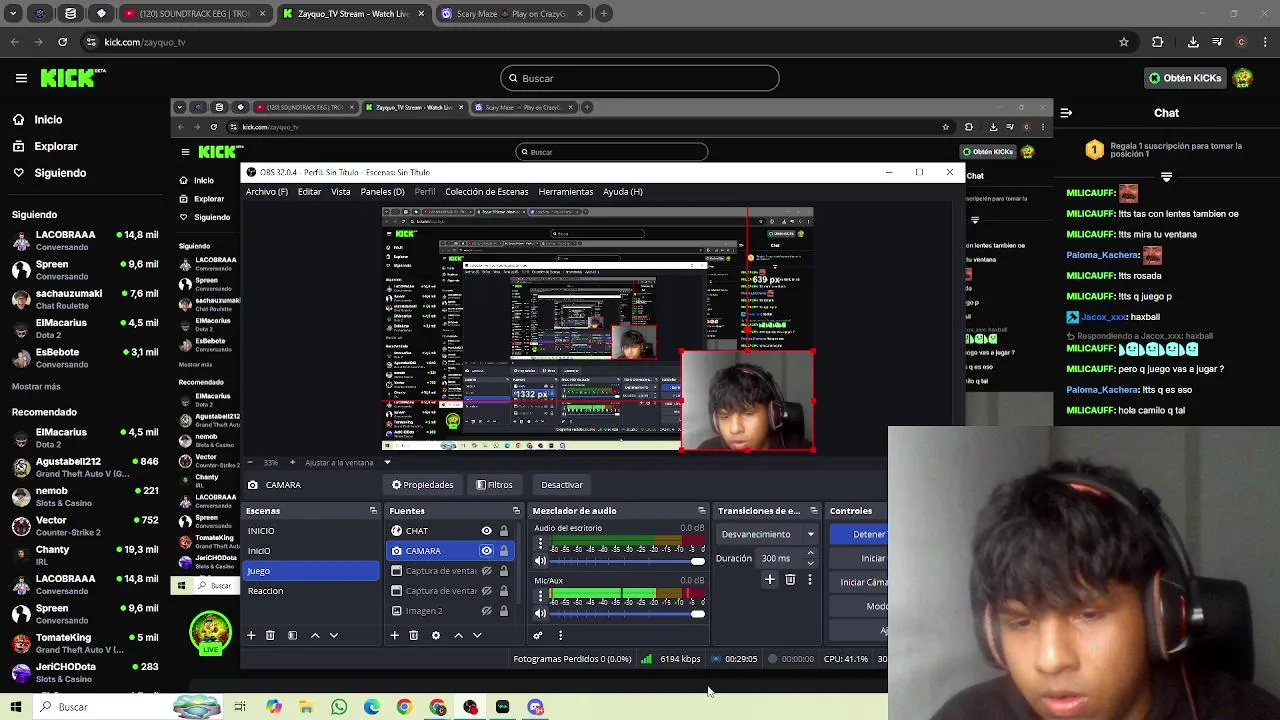Open Task View on the taskbar

(x=240, y=707)
